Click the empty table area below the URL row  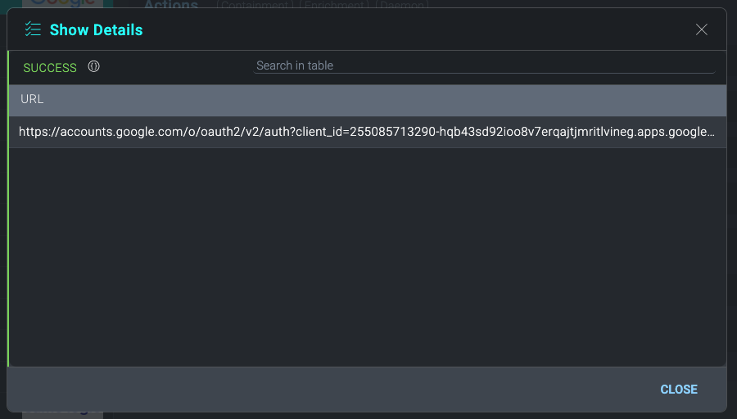(x=366, y=255)
